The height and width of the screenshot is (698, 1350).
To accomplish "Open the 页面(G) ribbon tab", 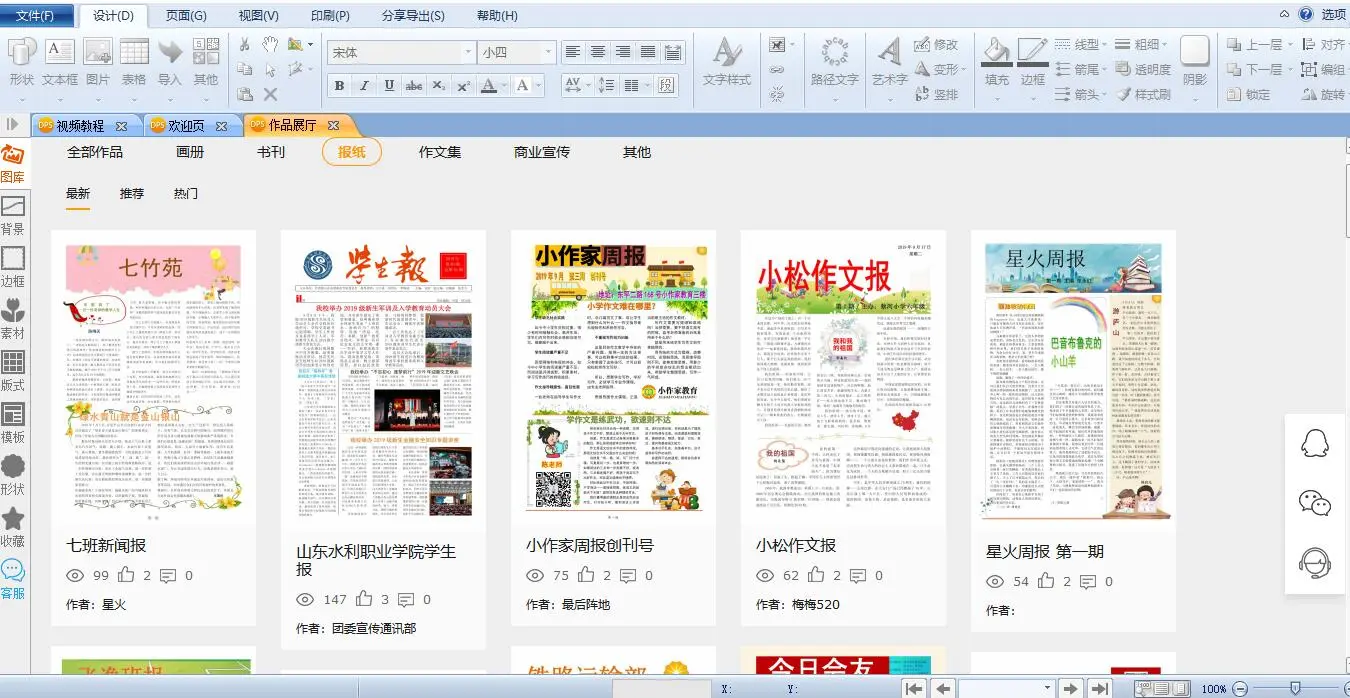I will click(x=186, y=15).
